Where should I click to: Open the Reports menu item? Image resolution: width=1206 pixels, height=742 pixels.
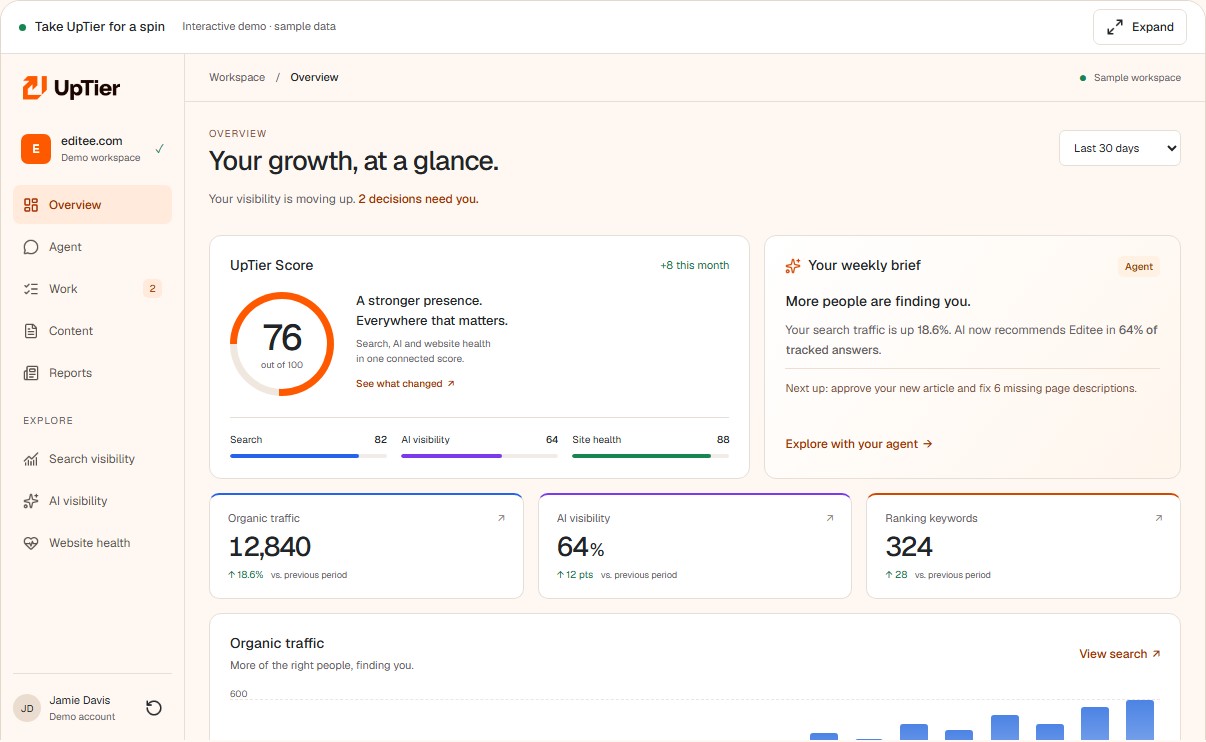point(92,373)
